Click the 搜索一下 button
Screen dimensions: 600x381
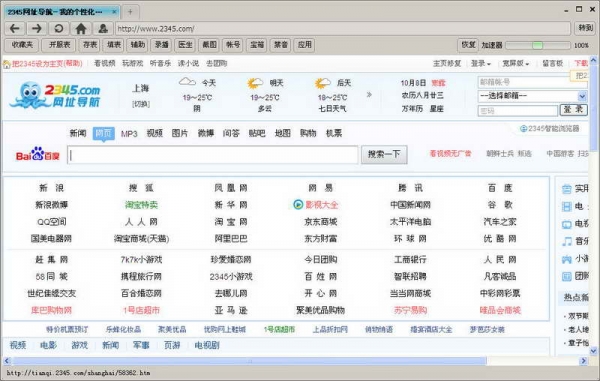click(384, 154)
